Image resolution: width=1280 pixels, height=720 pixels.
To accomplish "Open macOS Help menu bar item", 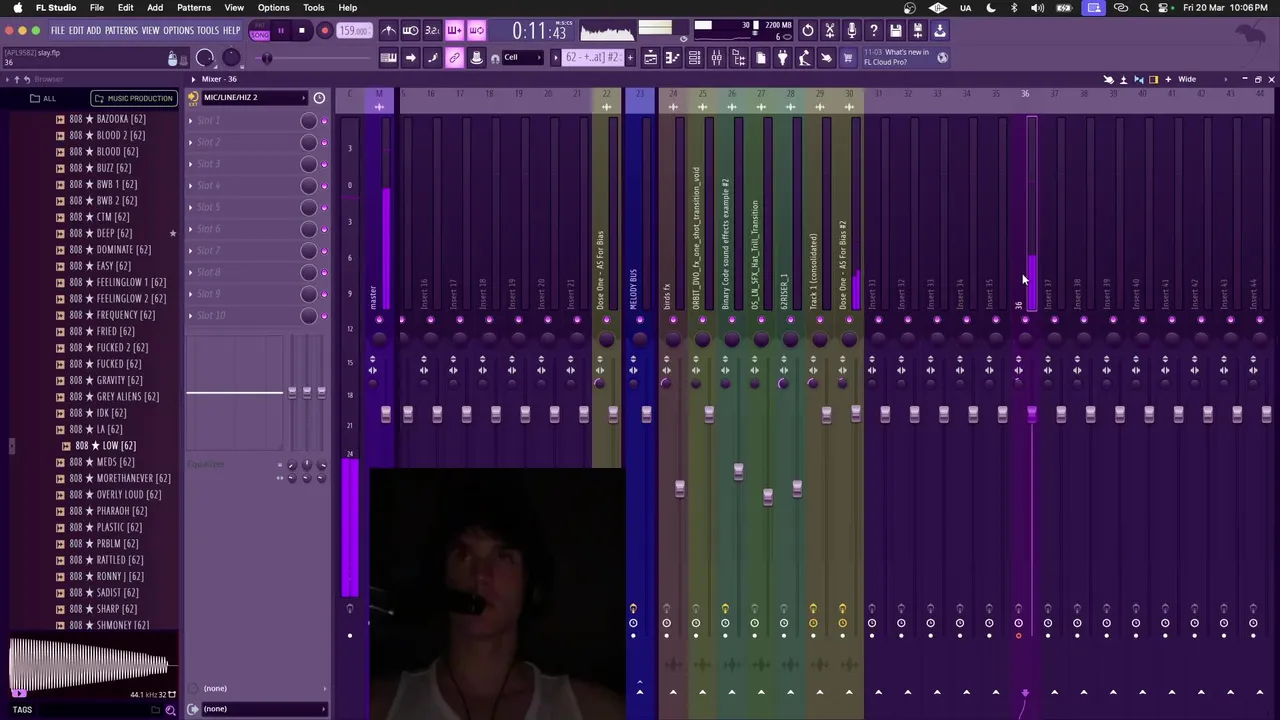I will [x=348, y=8].
